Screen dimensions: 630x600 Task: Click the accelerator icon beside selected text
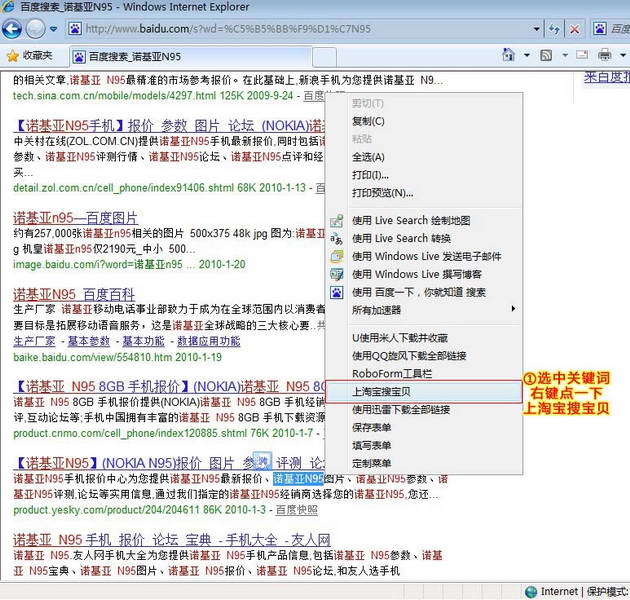261,460
